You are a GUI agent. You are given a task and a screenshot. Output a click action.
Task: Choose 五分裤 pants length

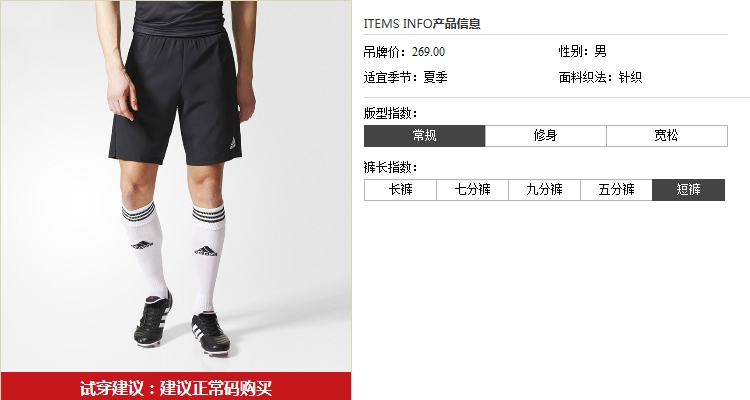(x=616, y=190)
